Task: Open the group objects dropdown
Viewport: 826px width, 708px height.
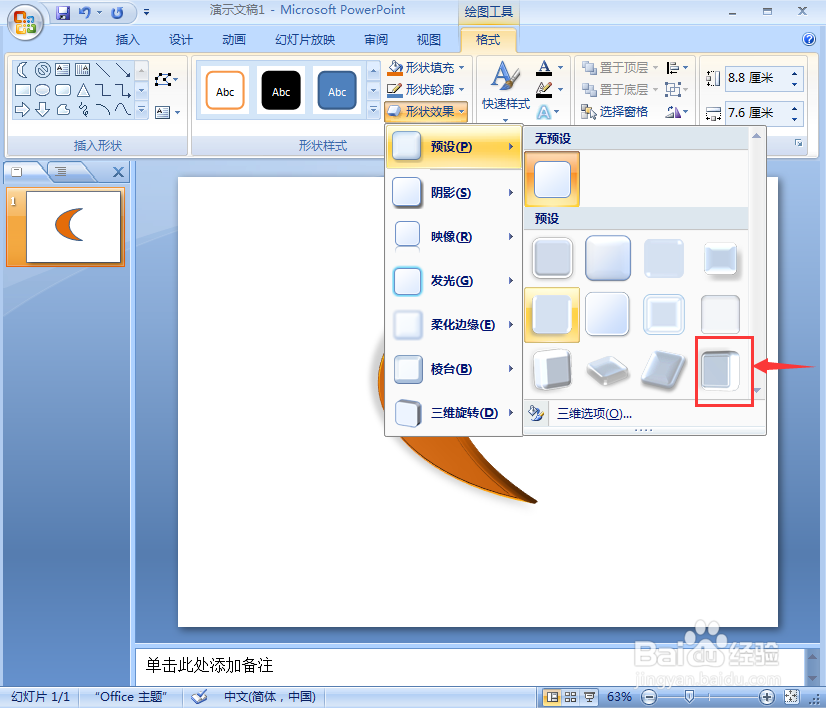Action: 677,90
